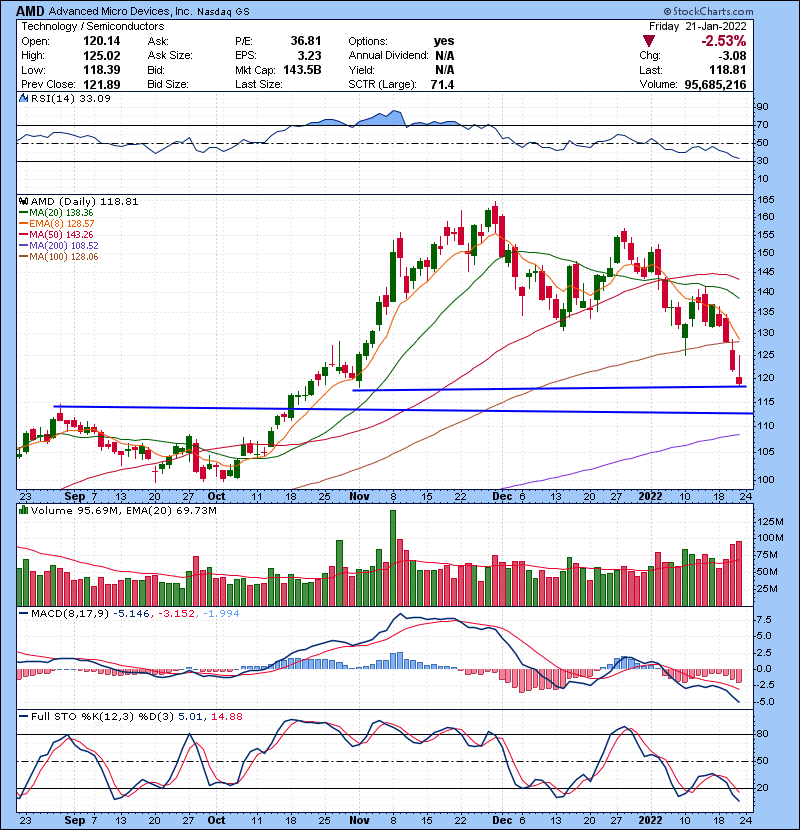Click the 2022 label on price axis
Screen dimensions: 800x830
pyautogui.click(x=650, y=496)
